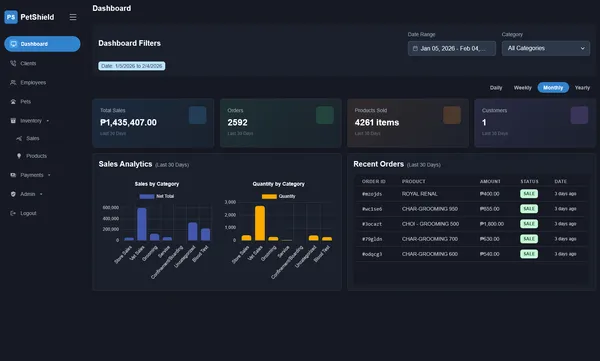The image size is (600, 361).
Task: Click the Inventory box icon
Action: [13, 121]
